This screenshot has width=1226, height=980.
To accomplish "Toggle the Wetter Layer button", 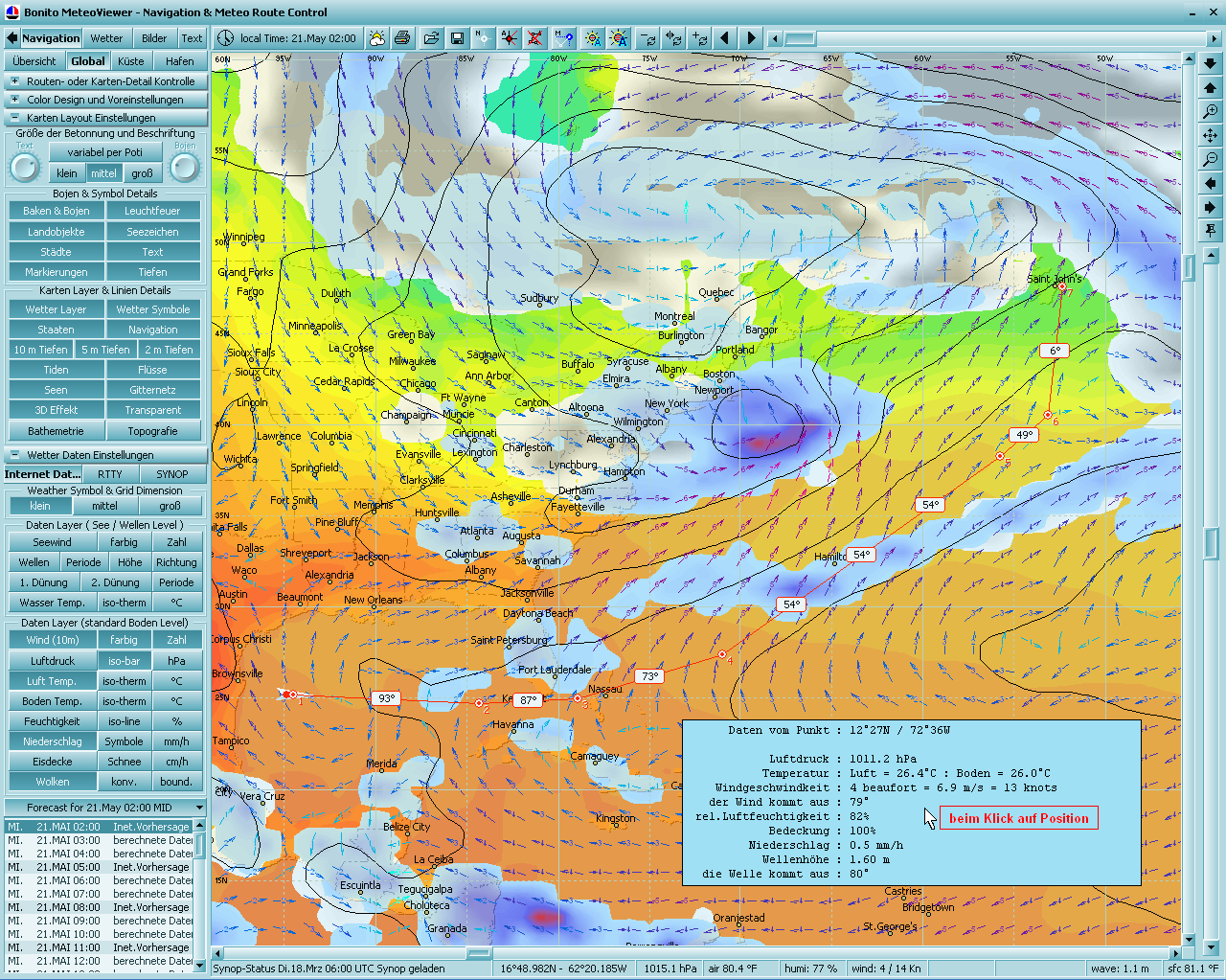I will (56, 309).
